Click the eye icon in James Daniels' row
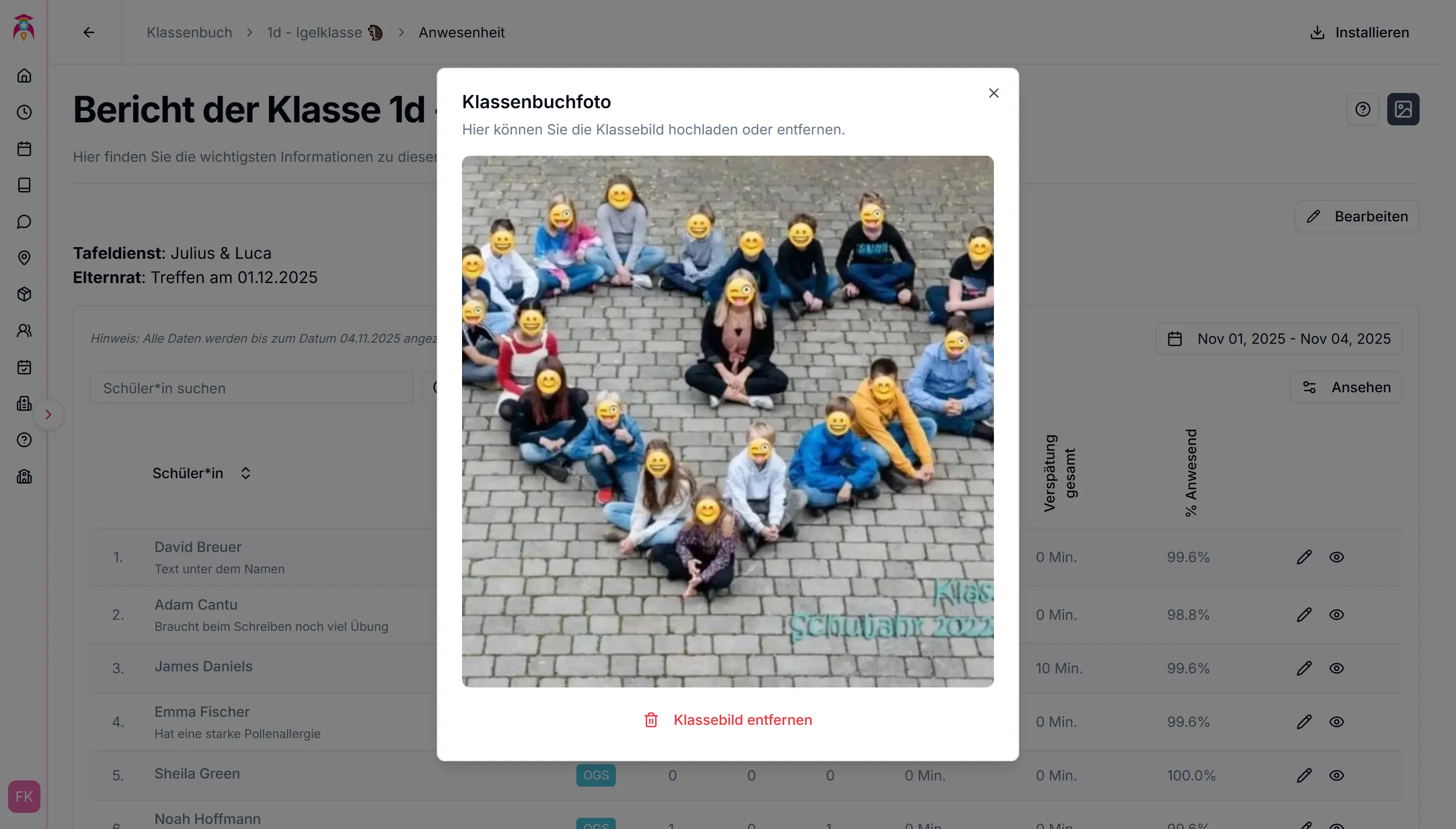Viewport: 1456px width, 829px height. (x=1336, y=668)
